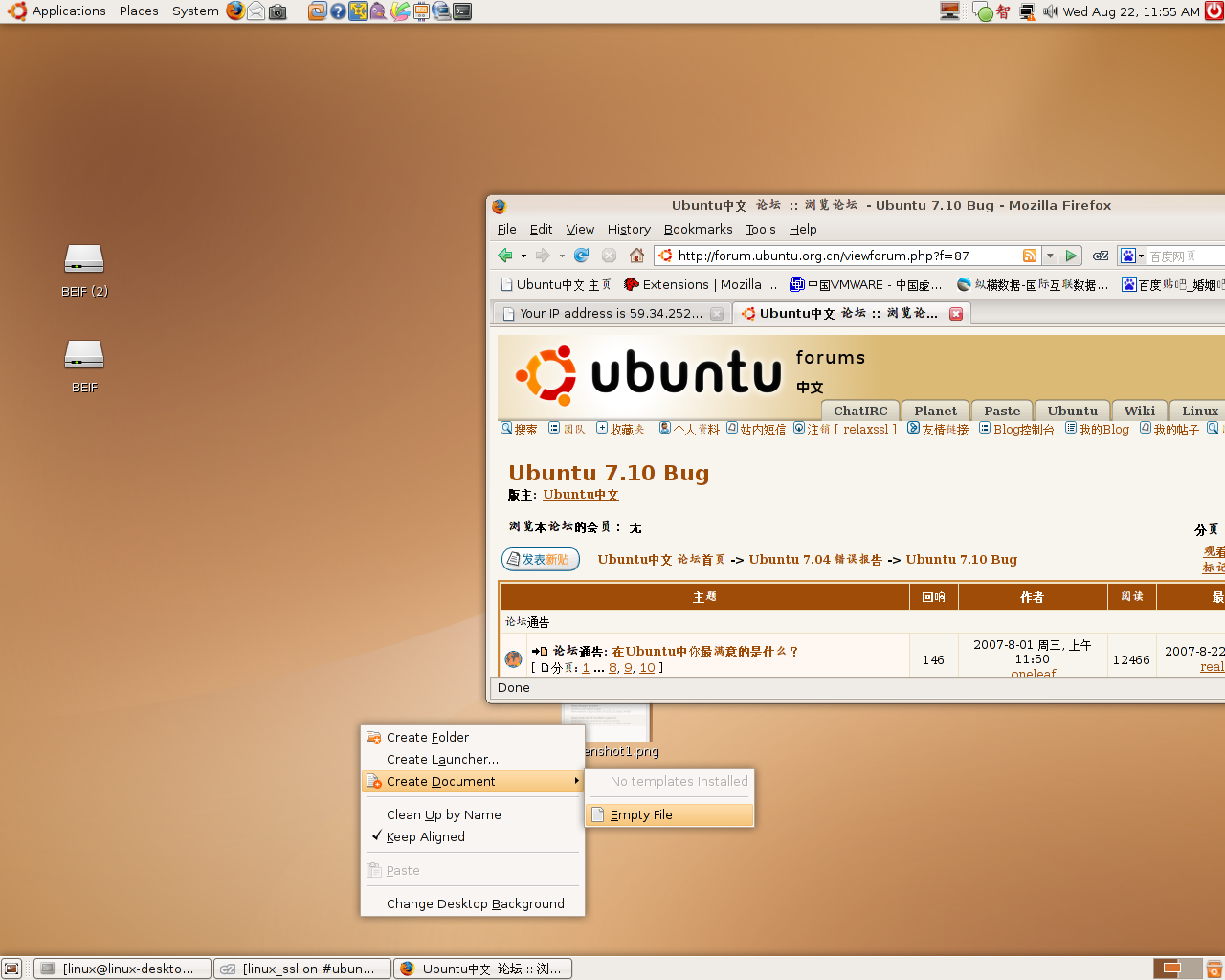Open the help question-mark launcher
The width and height of the screenshot is (1225, 980).
coord(338,11)
